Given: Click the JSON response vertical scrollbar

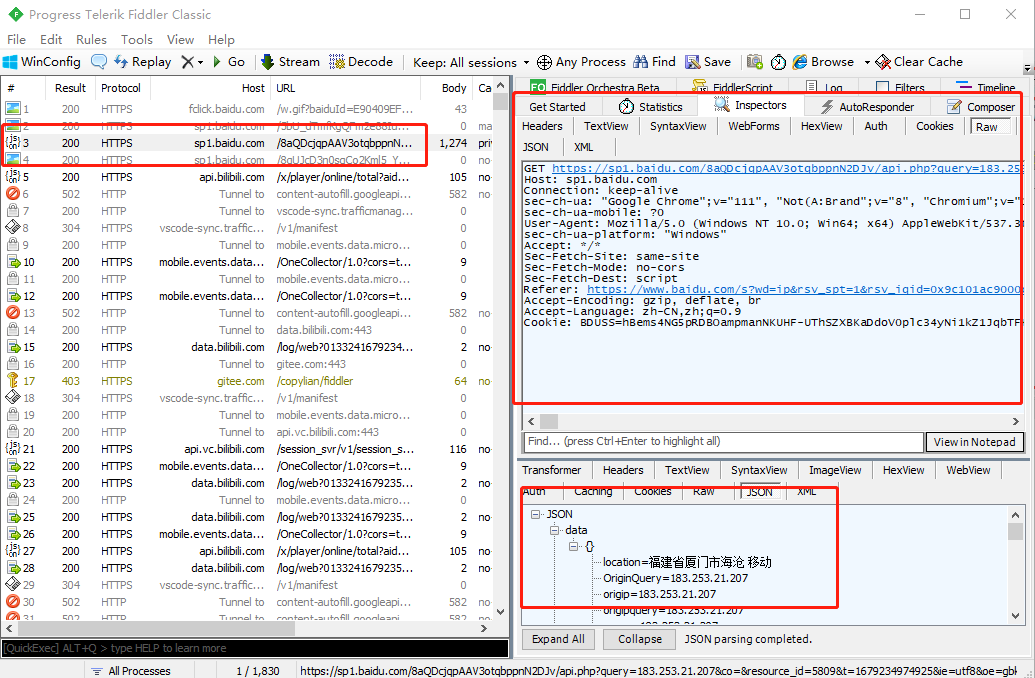Looking at the screenshot, I should click(x=1015, y=564).
